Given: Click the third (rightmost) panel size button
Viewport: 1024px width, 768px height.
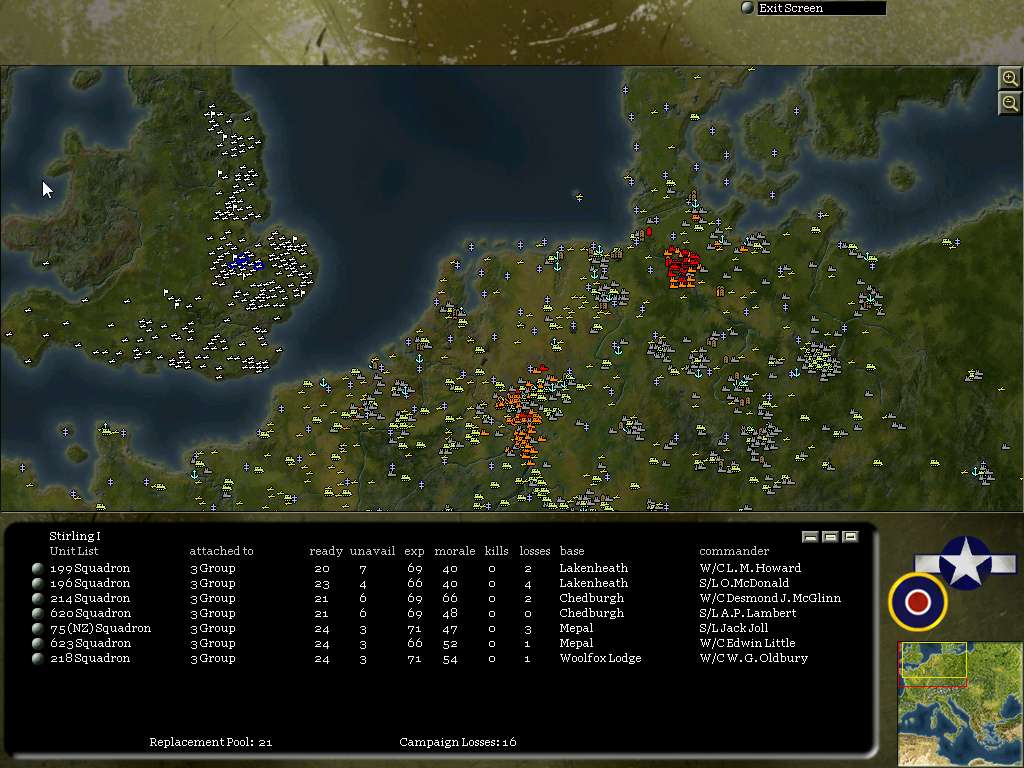Looking at the screenshot, I should 850,537.
